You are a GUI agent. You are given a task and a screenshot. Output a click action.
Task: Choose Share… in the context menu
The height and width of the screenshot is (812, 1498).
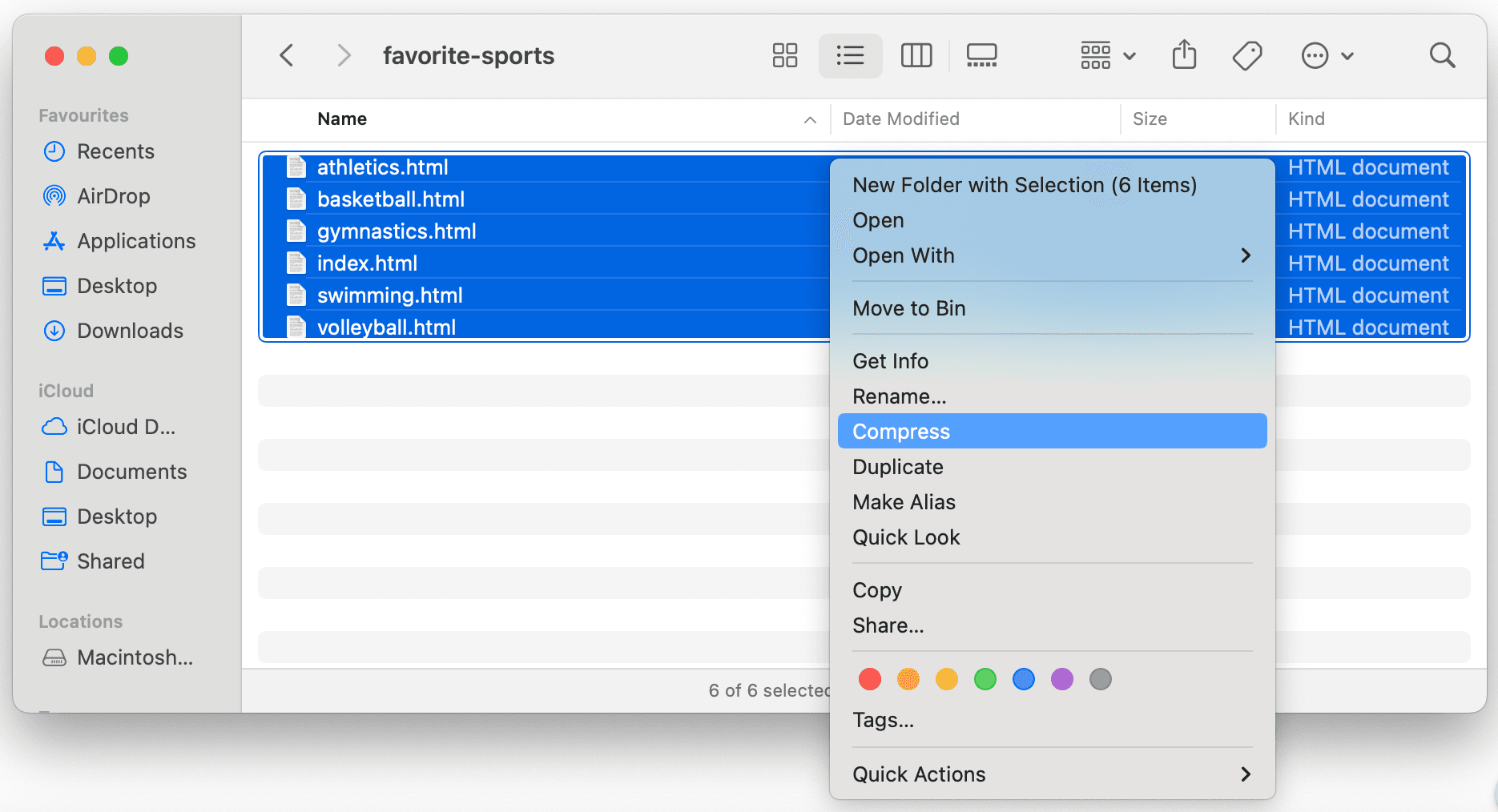click(1052, 625)
